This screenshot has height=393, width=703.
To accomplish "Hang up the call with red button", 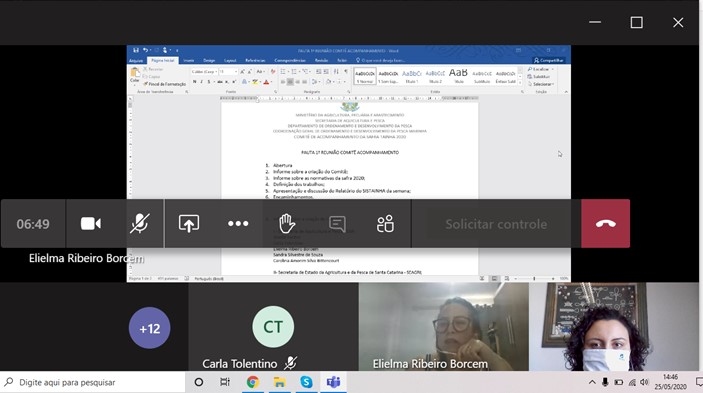I will coord(605,224).
